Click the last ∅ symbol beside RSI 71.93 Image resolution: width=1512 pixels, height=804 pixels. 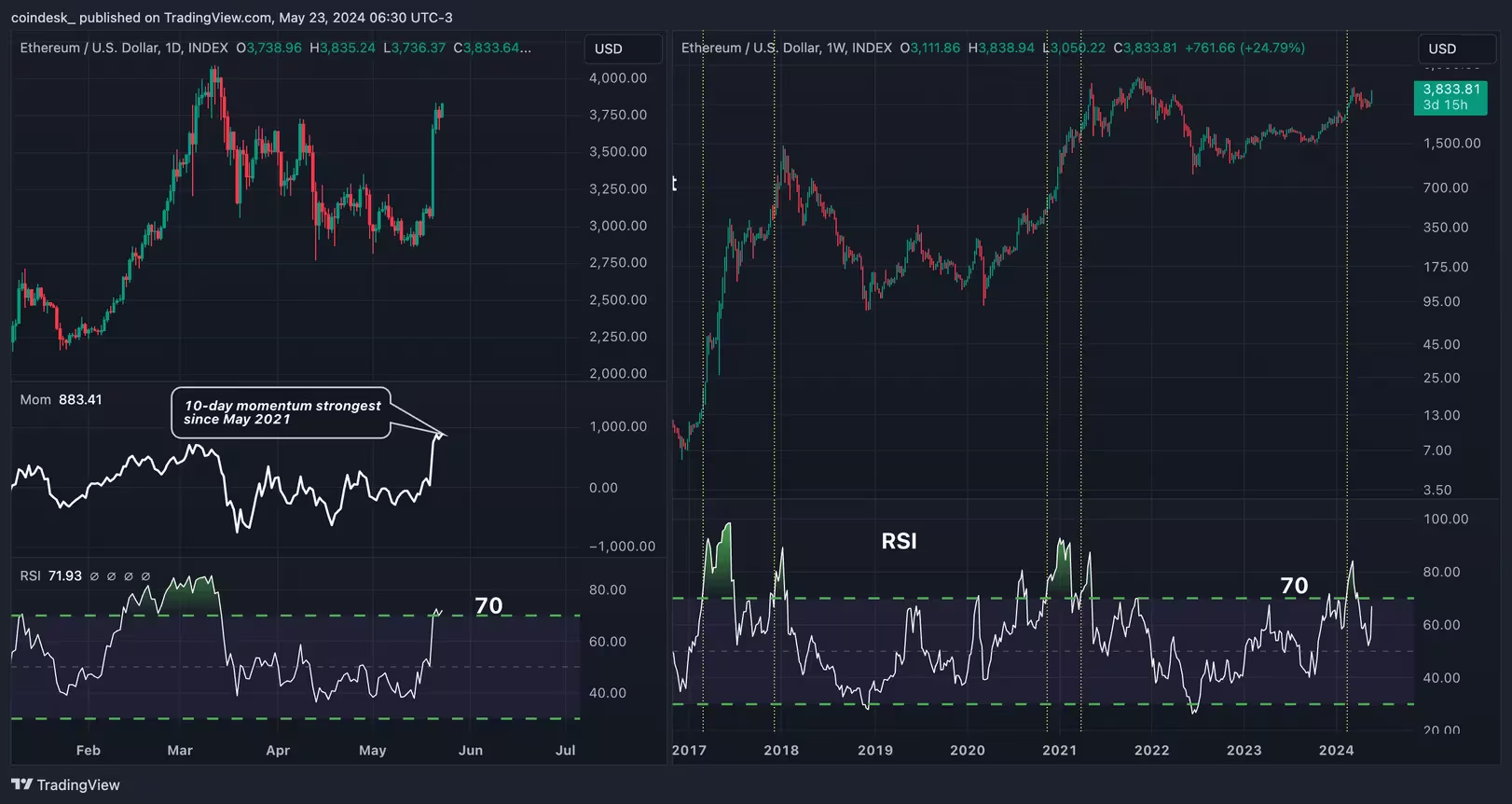(145, 576)
